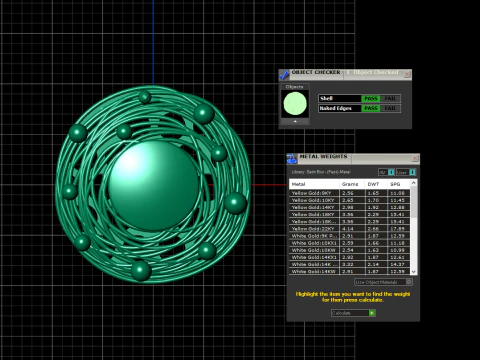Click the green play arrow beside Calculate
Viewport: 480px width, 360px height.
pos(372,313)
